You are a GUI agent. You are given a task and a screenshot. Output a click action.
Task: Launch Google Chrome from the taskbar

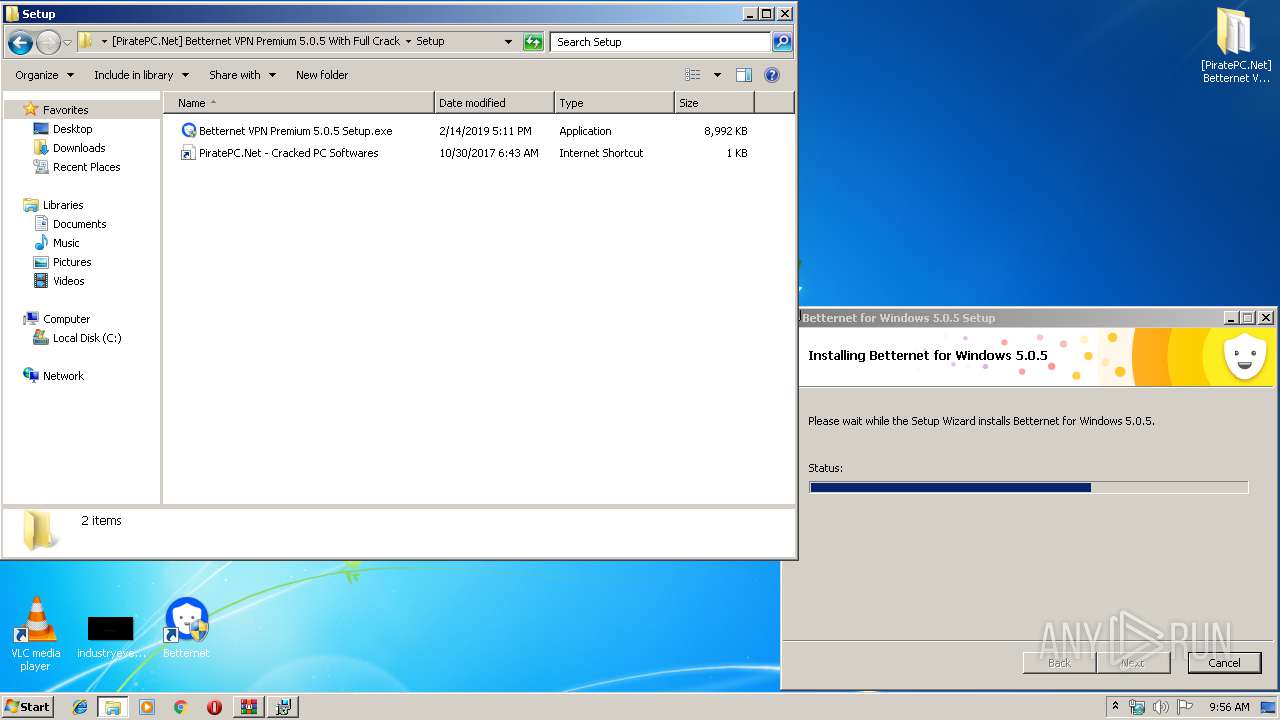tap(181, 707)
